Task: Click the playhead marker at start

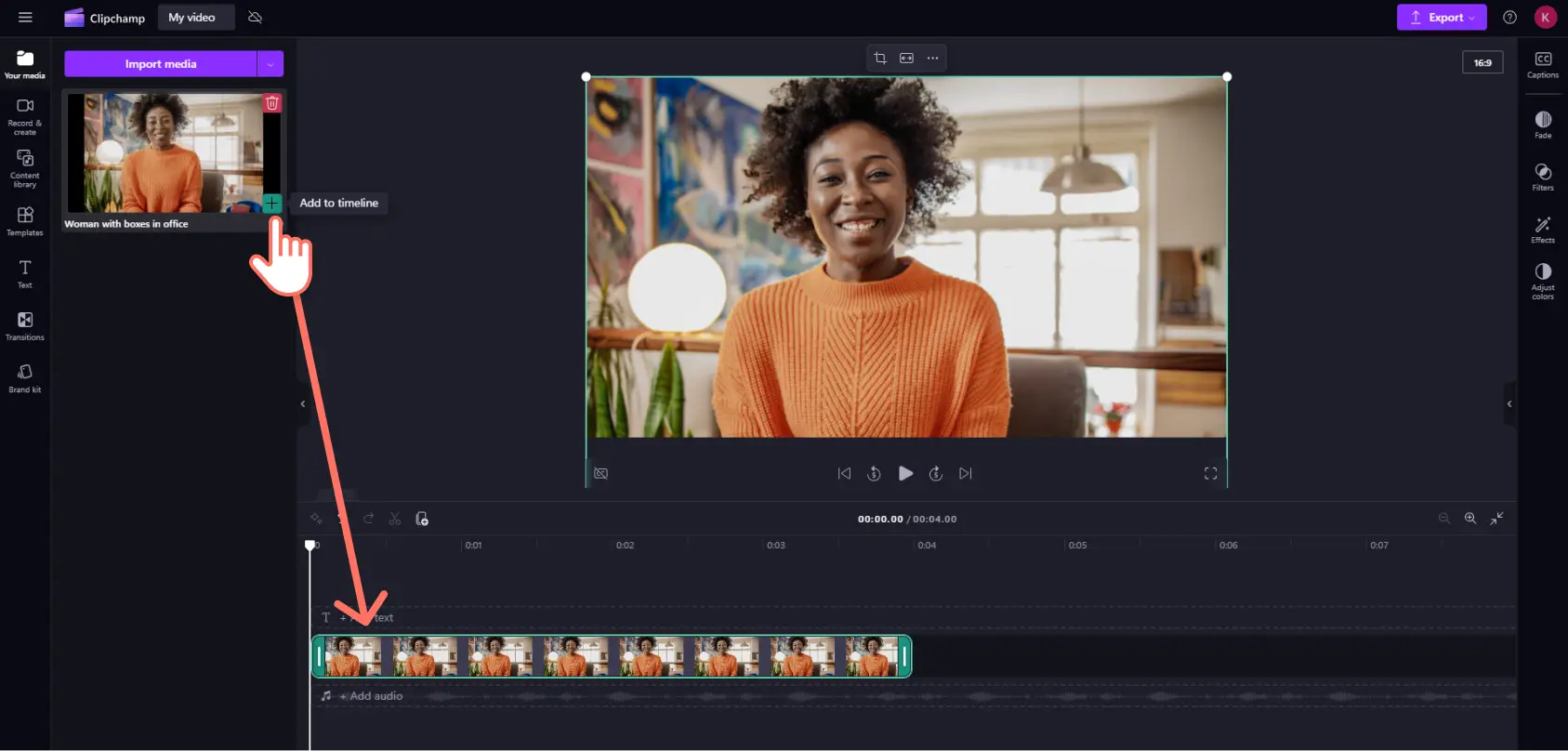Action: pos(310,546)
